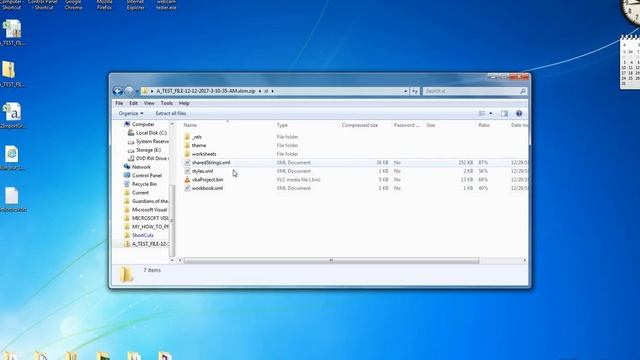Image resolution: width=640 pixels, height=360 pixels.
Task: Open the View menu
Action: 149,103
